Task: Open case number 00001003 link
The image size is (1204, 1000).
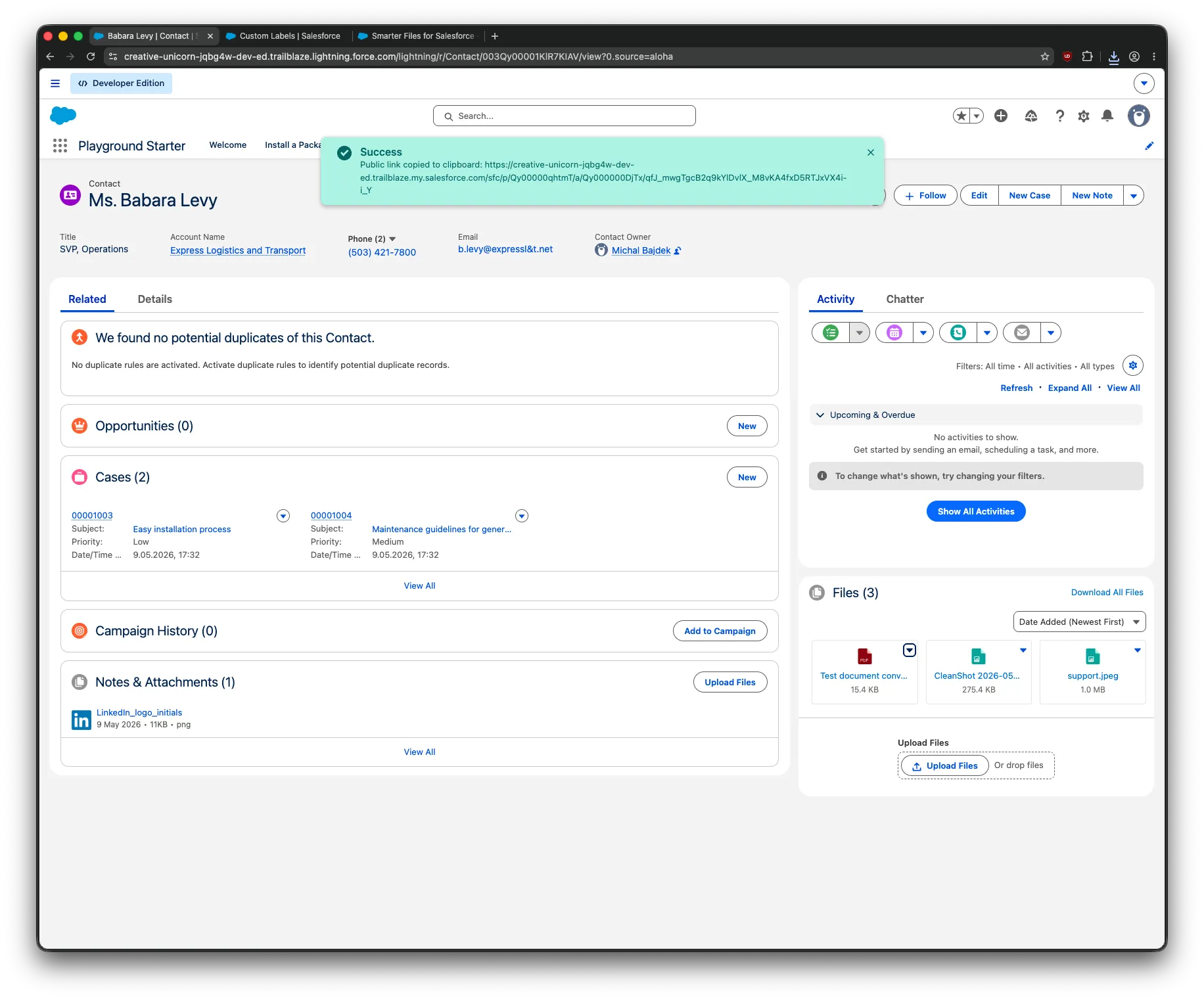Action: pyautogui.click(x=92, y=516)
